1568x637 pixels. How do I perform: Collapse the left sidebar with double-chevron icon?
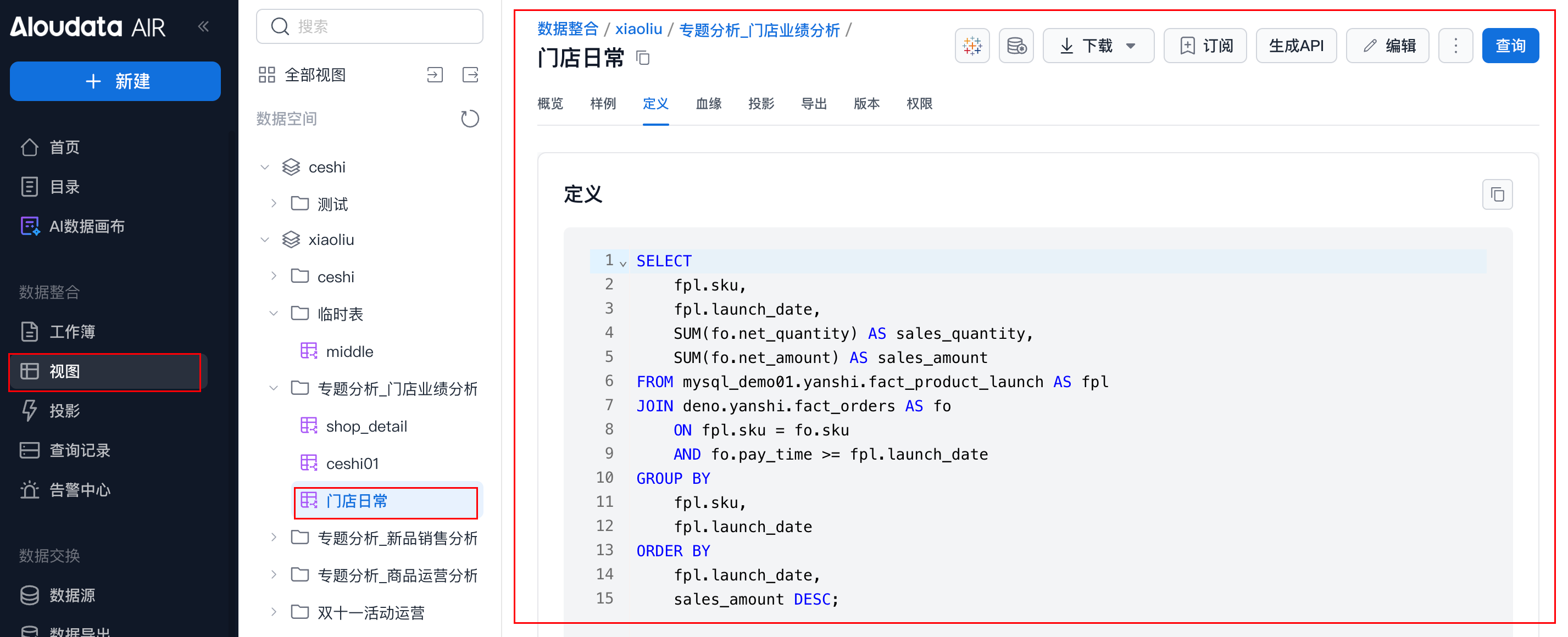pyautogui.click(x=203, y=26)
